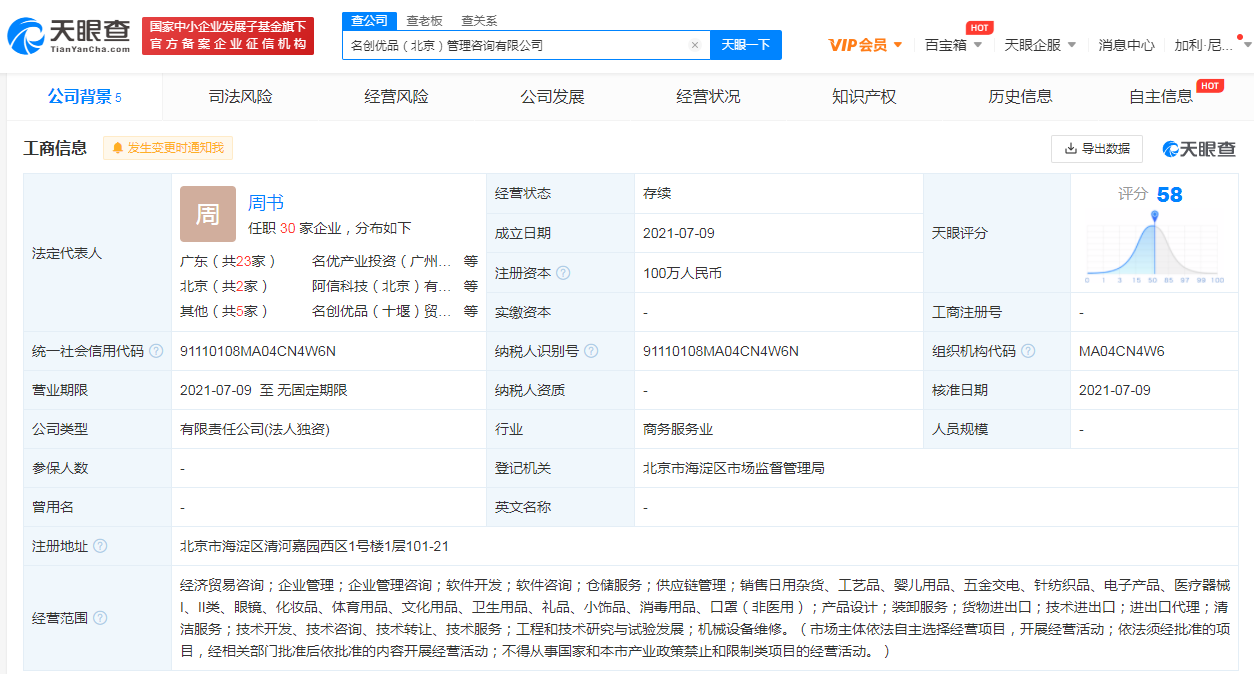Open the 百宝箱 dropdown menu

953,45
